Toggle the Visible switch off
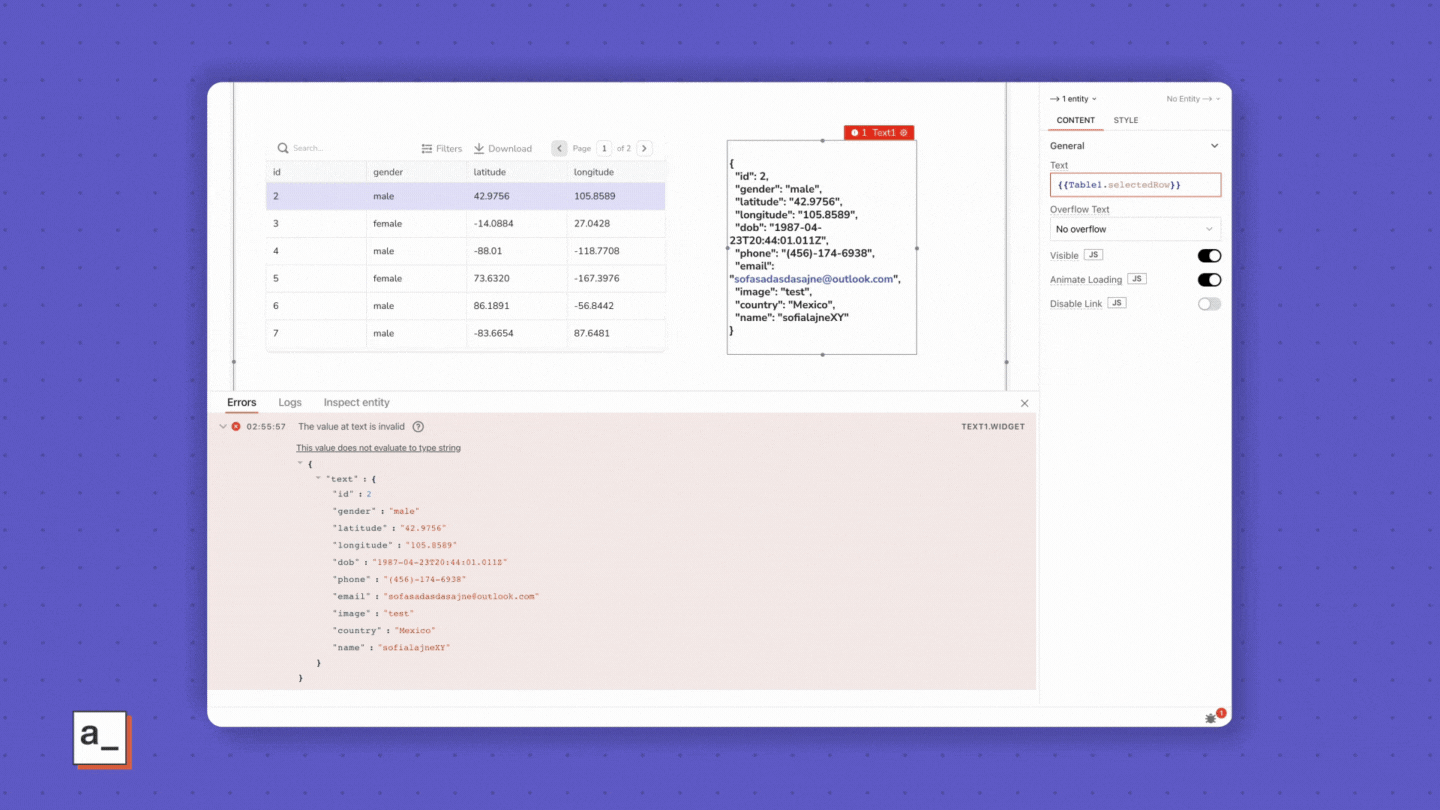Screen dimensions: 1440x810 click(x=1209, y=256)
